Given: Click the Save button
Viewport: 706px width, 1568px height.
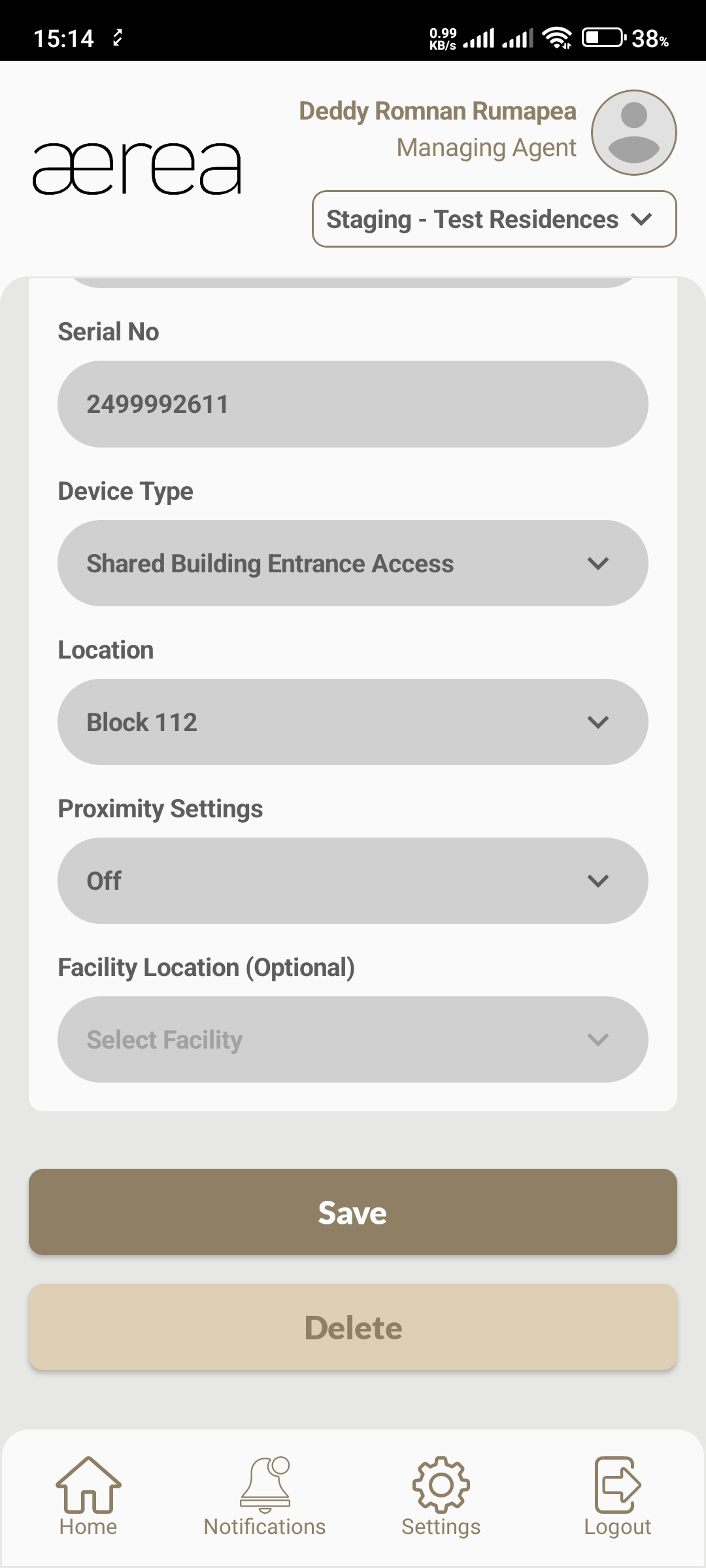Looking at the screenshot, I should point(353,1212).
